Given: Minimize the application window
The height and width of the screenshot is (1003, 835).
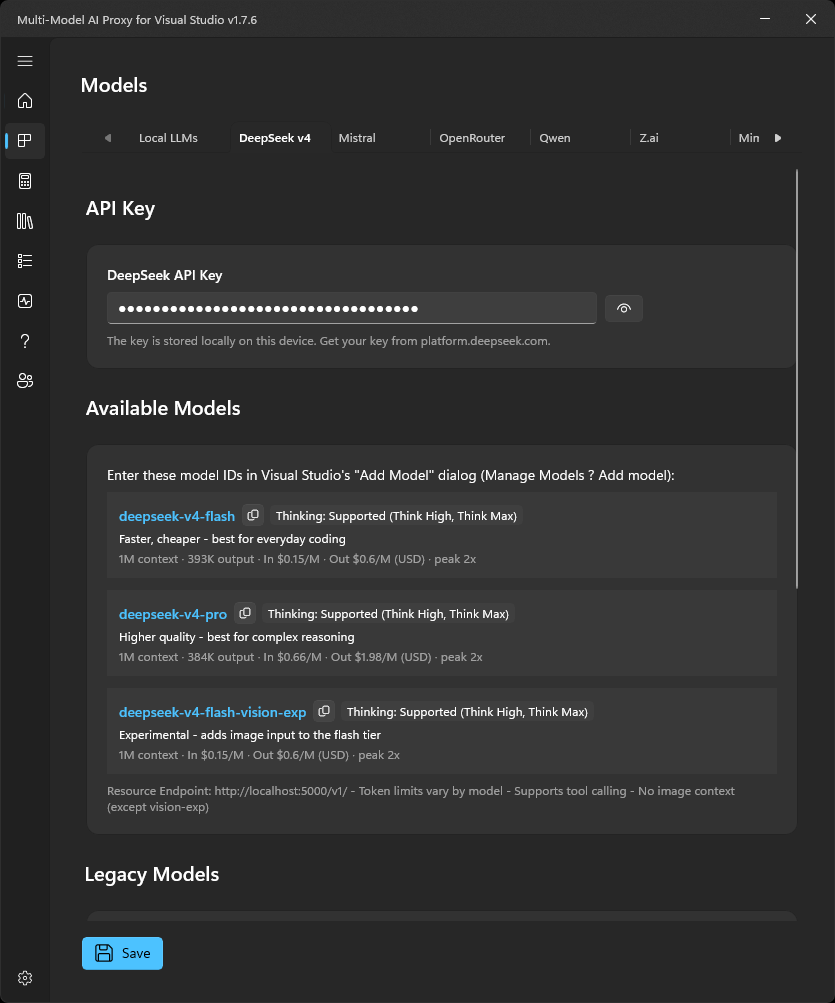Looking at the screenshot, I should [765, 19].
